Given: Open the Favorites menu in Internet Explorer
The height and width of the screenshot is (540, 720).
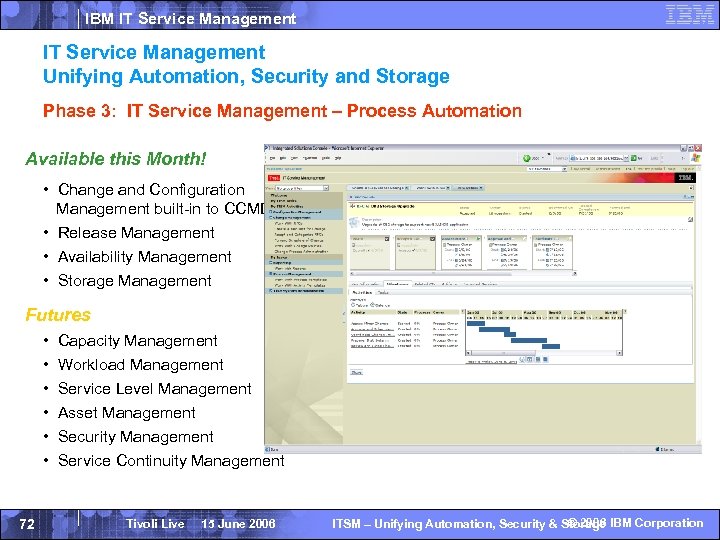Looking at the screenshot, I should (310, 158).
